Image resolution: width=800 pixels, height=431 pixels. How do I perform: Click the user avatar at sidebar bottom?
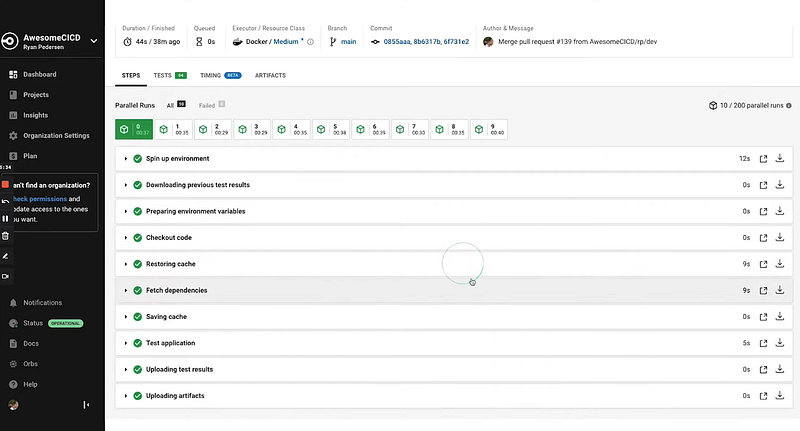pyautogui.click(x=13, y=405)
